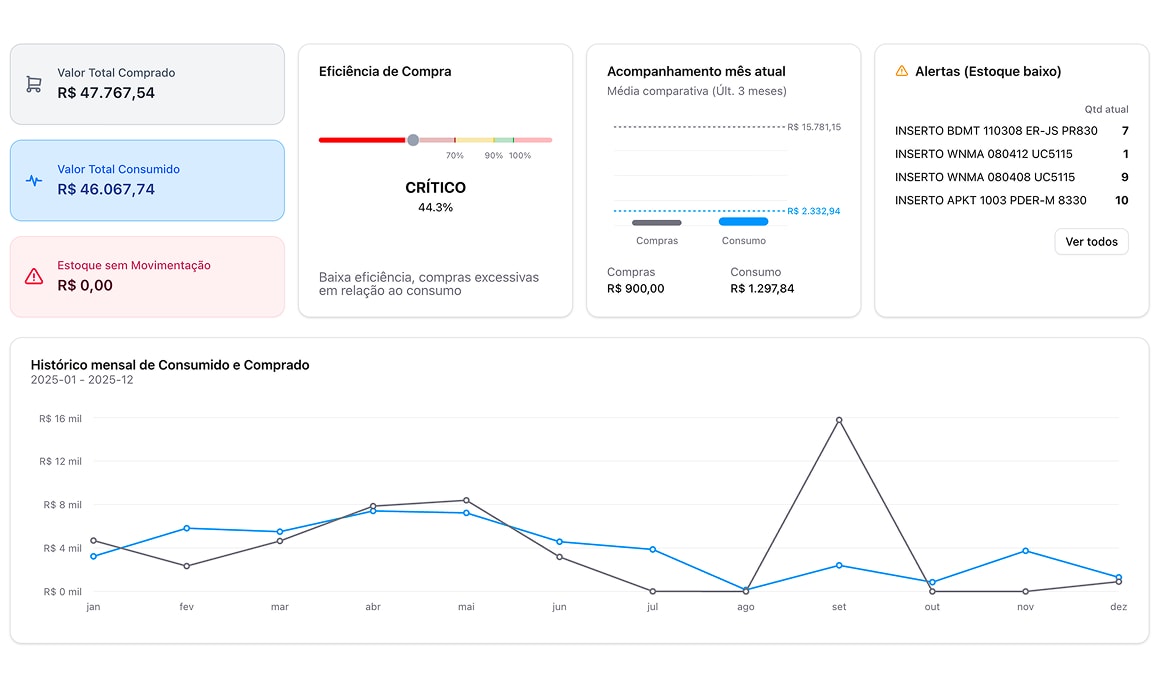Click the Histórico mensal de Consumido e Comprado title
The width and height of the screenshot is (1156, 686).
pyautogui.click(x=170, y=365)
